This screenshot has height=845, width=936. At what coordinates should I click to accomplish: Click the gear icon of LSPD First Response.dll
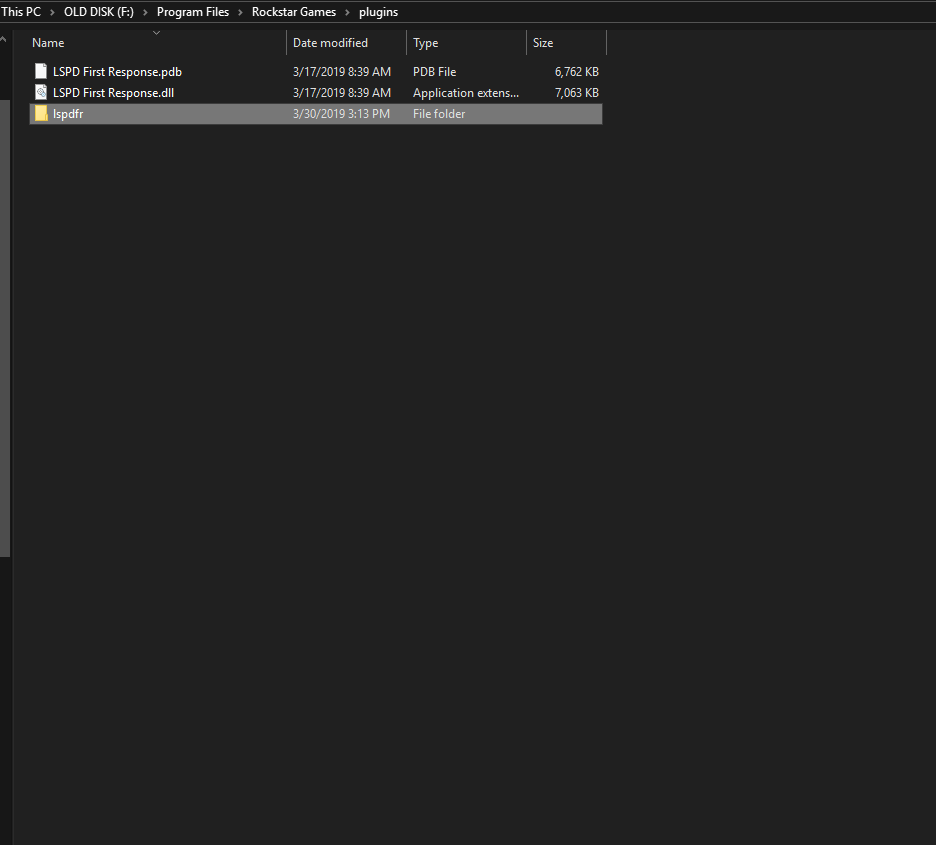pyautogui.click(x=41, y=92)
